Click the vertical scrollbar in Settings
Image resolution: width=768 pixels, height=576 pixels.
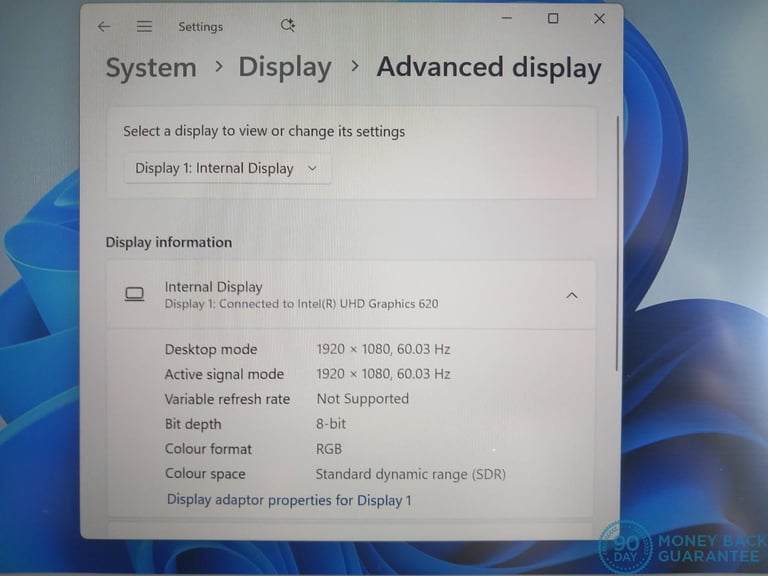coord(617,243)
